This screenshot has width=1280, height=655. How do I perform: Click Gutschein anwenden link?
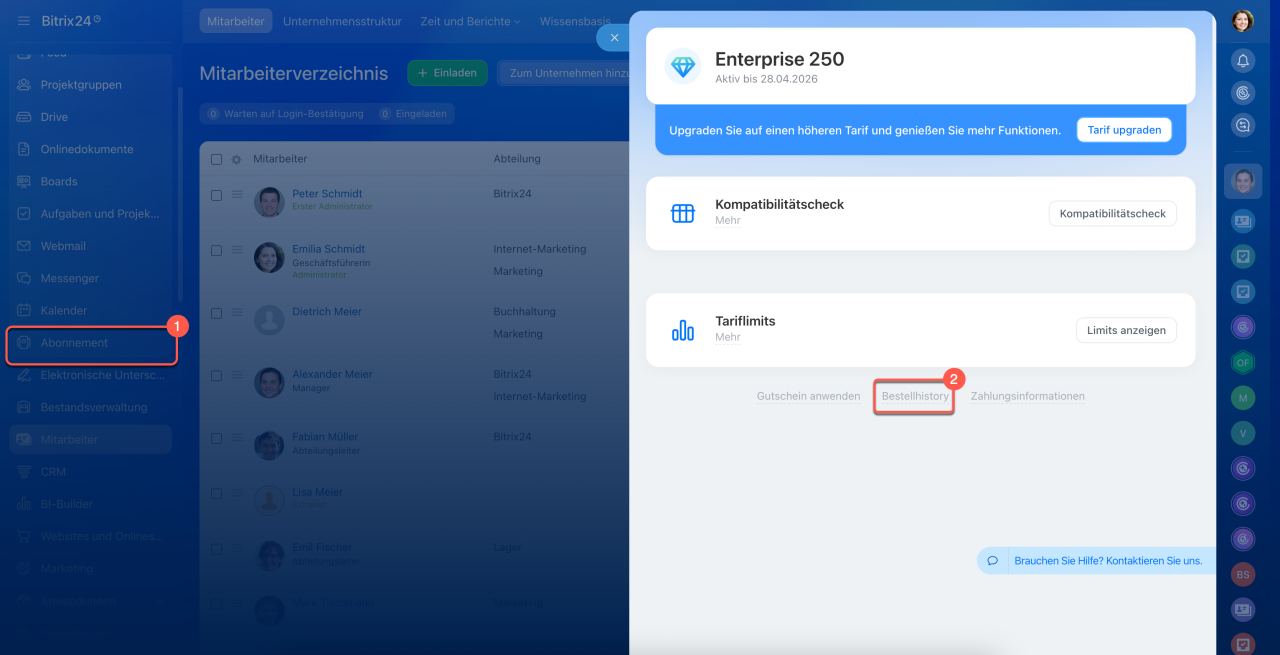pyautogui.click(x=808, y=396)
